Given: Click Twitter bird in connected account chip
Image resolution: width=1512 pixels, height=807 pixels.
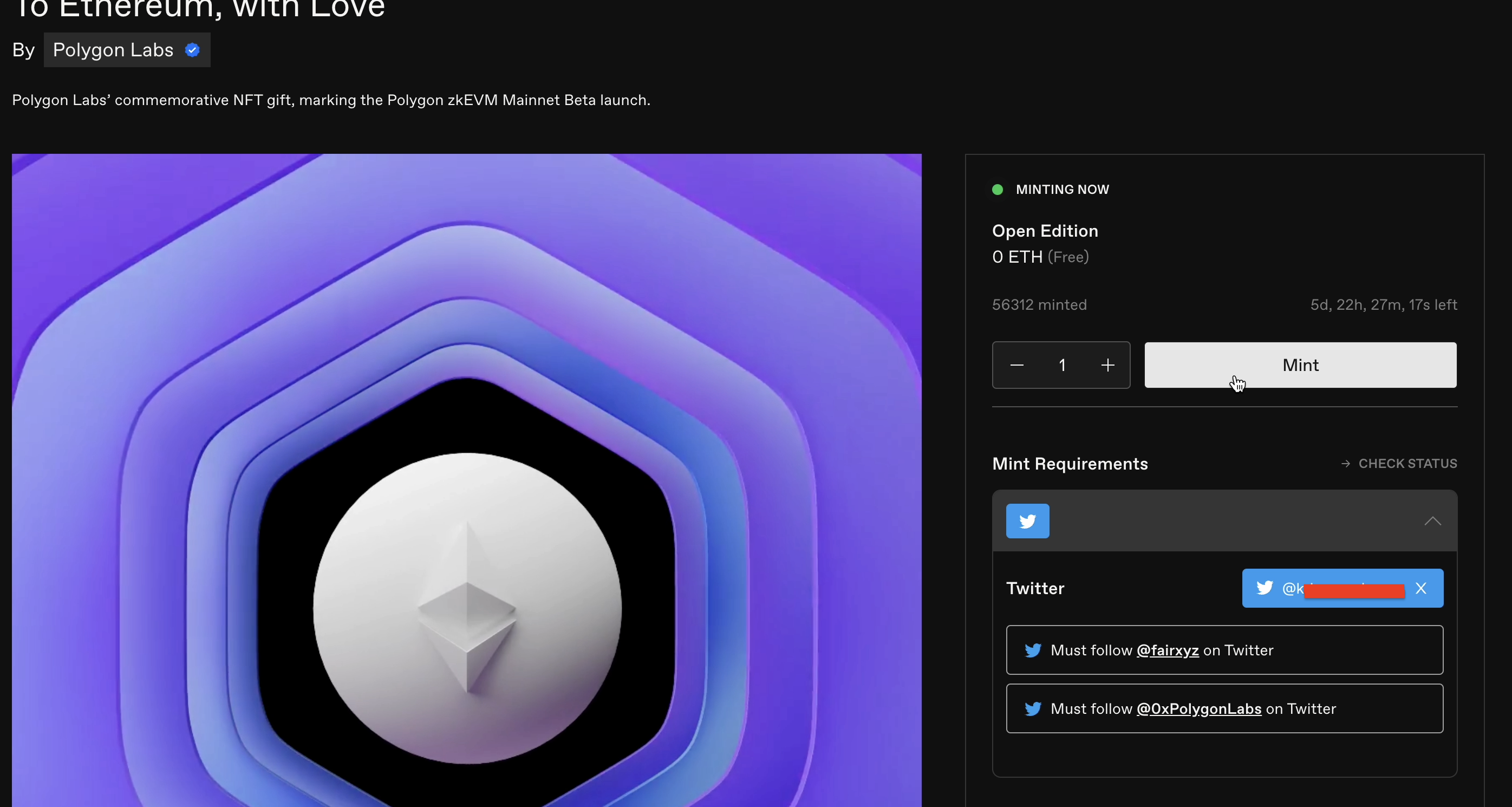Looking at the screenshot, I should 1265,588.
